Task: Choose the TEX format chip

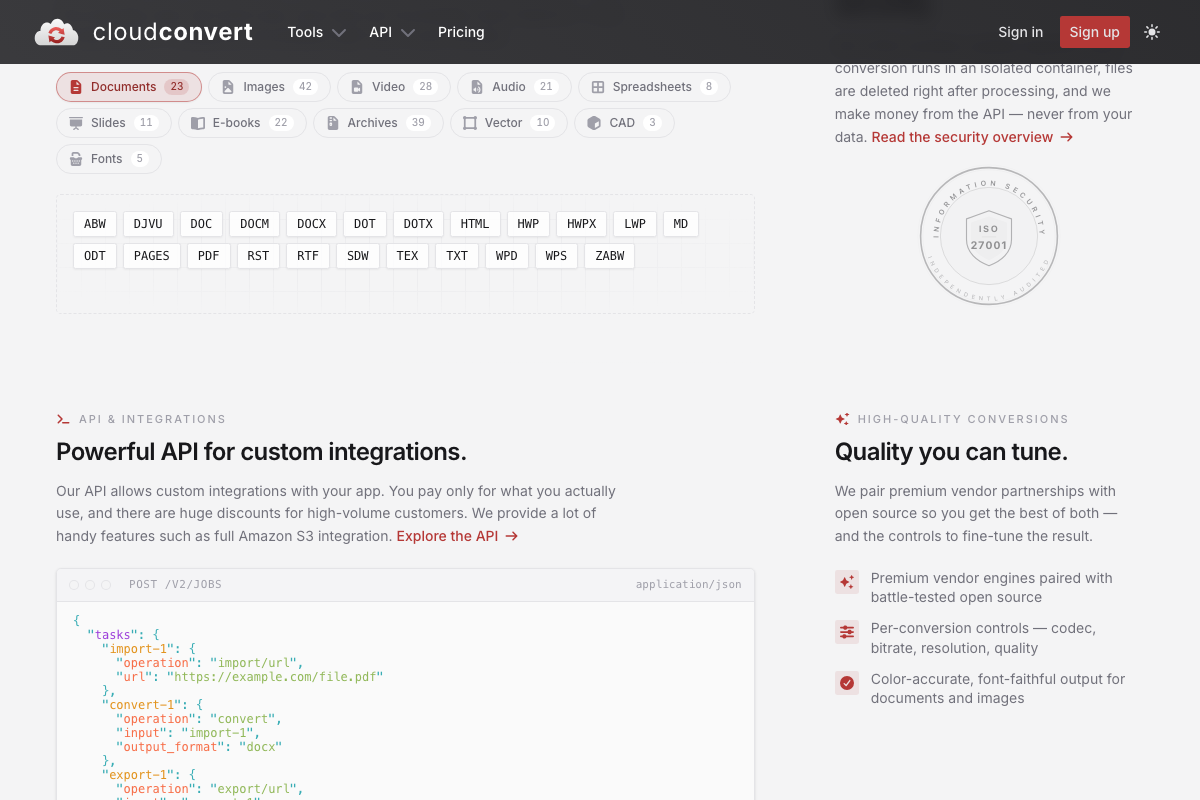Action: [x=408, y=256]
